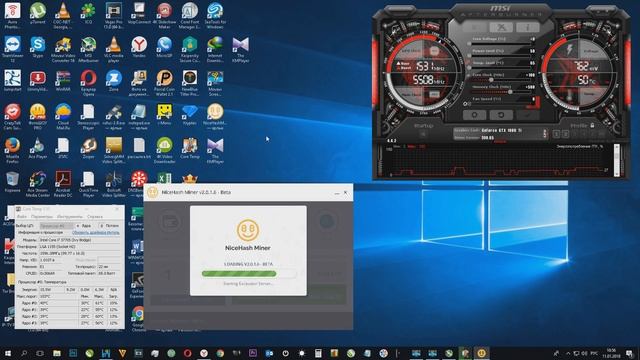Click the Memory Clock slider handle
The width and height of the screenshot is (640, 360).
(x=510, y=92)
